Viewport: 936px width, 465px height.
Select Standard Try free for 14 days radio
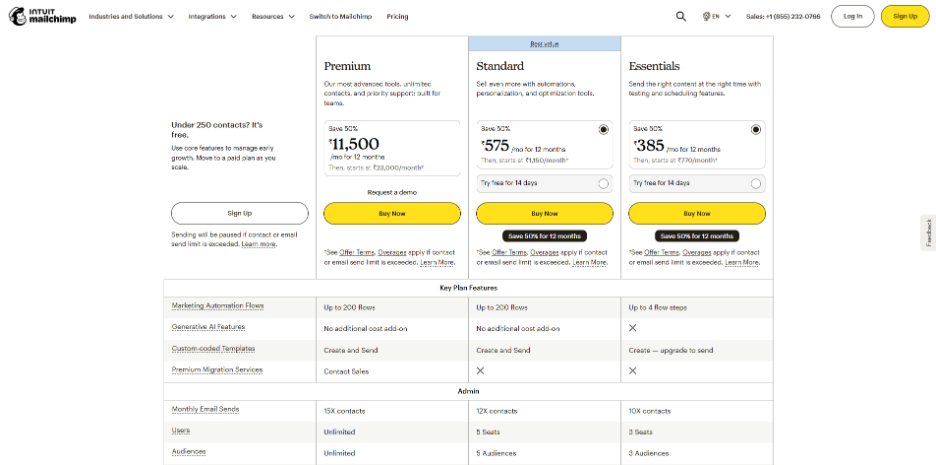click(x=604, y=183)
